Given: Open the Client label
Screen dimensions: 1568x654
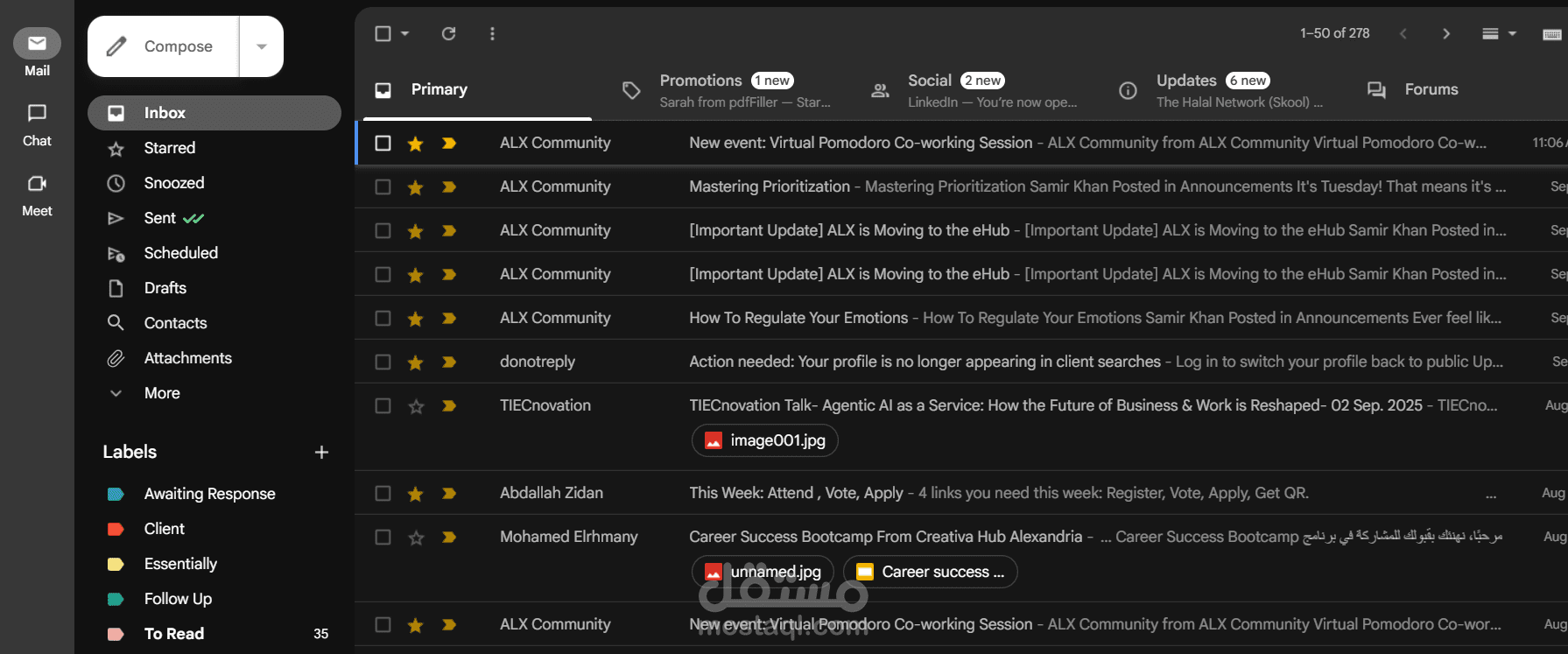Looking at the screenshot, I should tap(214, 529).
